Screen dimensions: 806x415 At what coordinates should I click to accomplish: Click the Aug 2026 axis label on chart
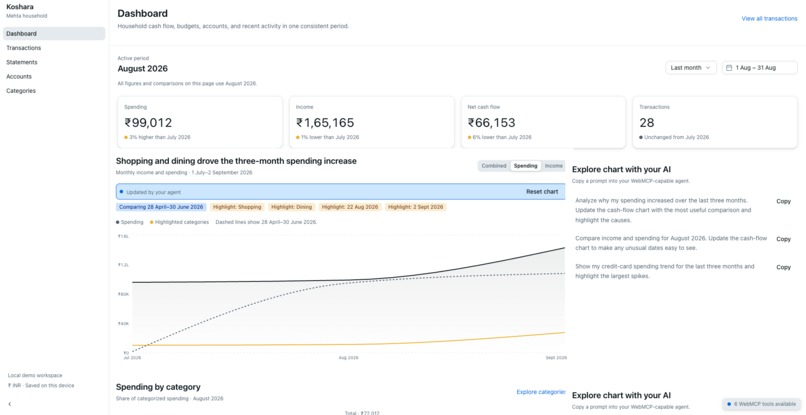tap(349, 357)
